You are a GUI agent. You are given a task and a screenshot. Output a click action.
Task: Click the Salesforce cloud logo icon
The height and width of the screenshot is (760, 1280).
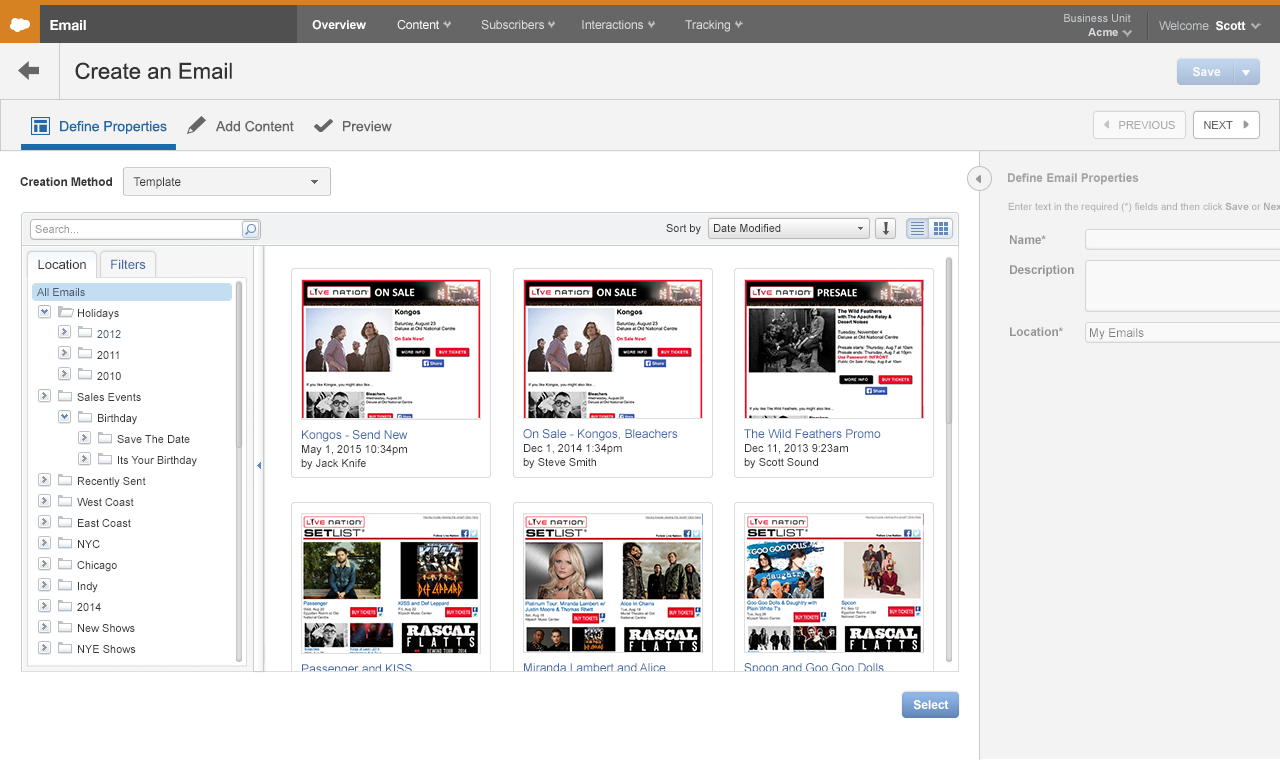[19, 25]
